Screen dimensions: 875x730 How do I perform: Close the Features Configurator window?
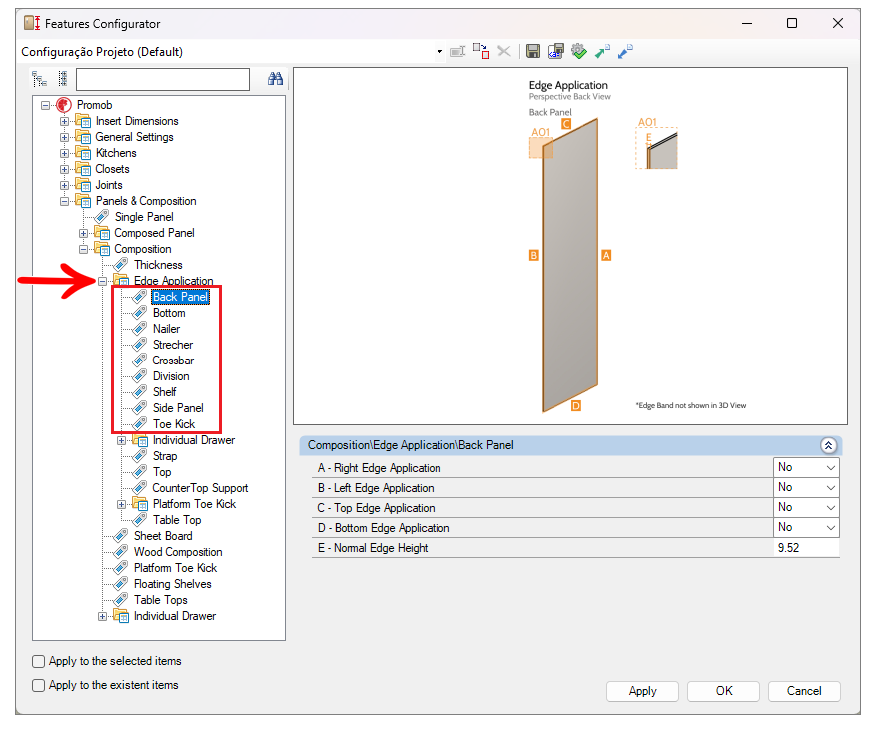pyautogui.click(x=838, y=23)
